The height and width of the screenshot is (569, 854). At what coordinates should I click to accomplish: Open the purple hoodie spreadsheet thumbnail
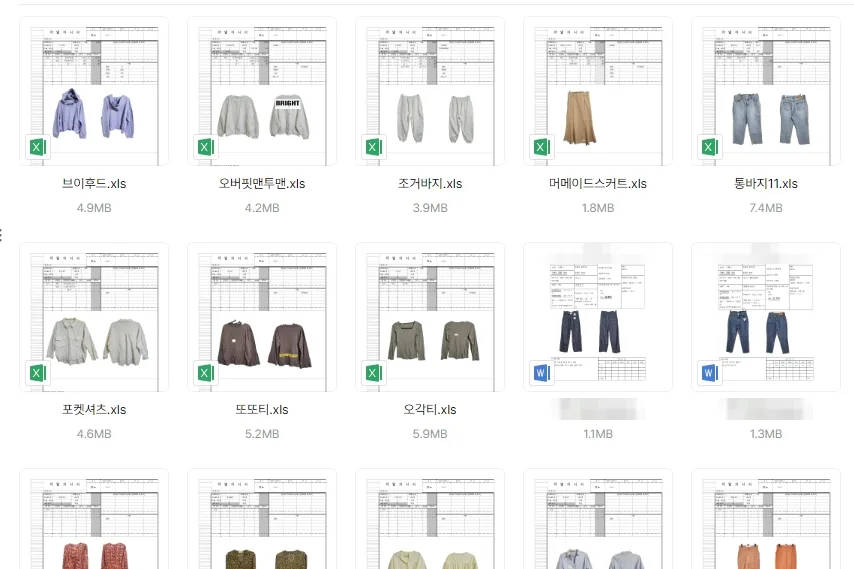click(94, 91)
